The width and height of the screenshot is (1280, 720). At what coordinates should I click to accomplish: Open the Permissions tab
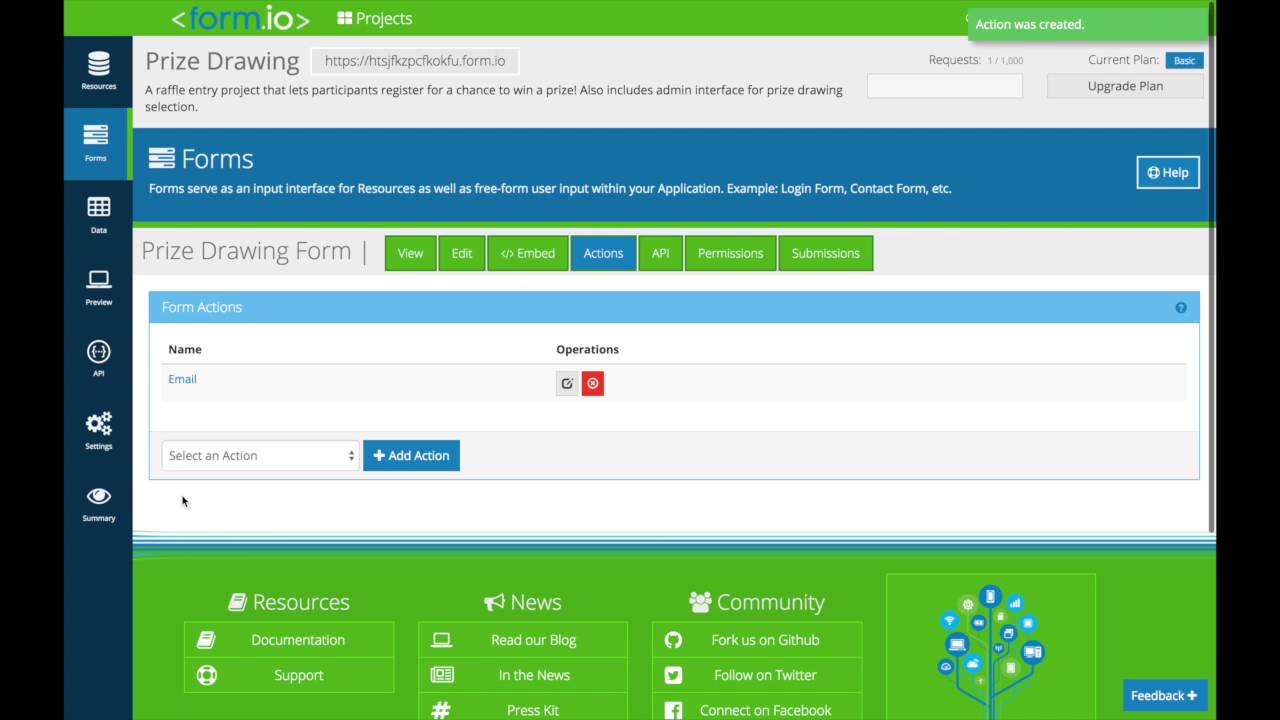[730, 253]
